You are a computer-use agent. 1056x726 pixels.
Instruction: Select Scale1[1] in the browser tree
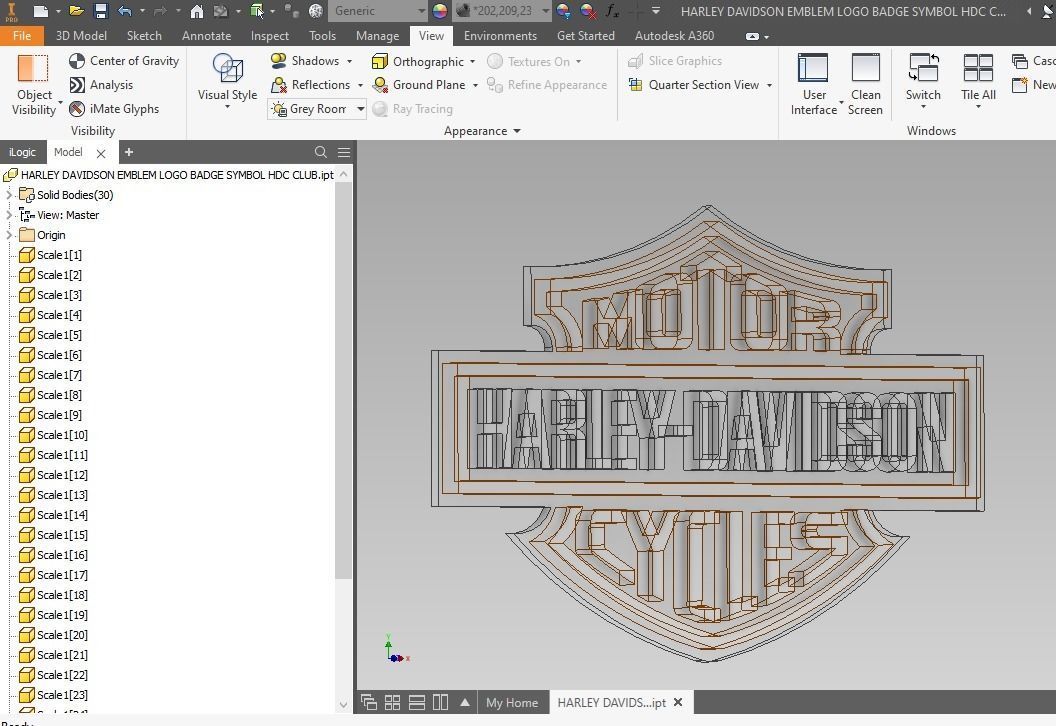tap(51, 255)
